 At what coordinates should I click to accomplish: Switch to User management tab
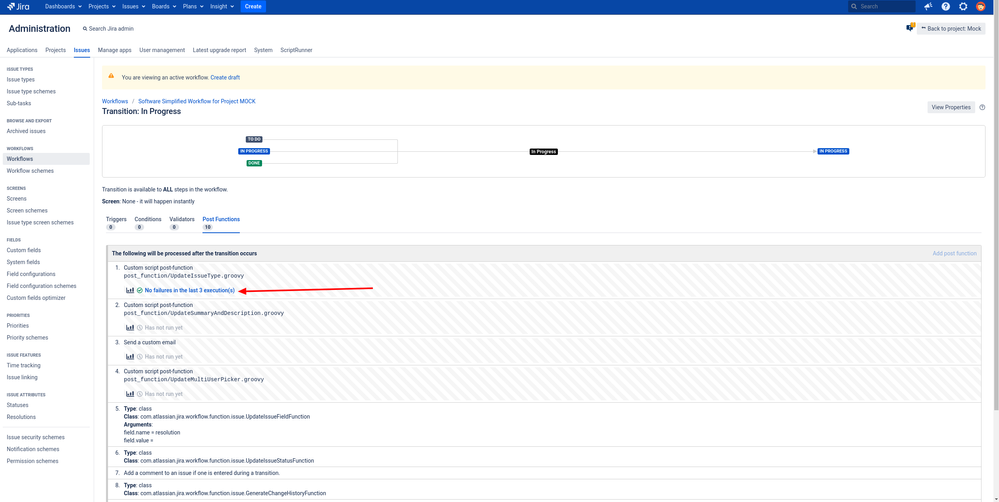click(162, 50)
